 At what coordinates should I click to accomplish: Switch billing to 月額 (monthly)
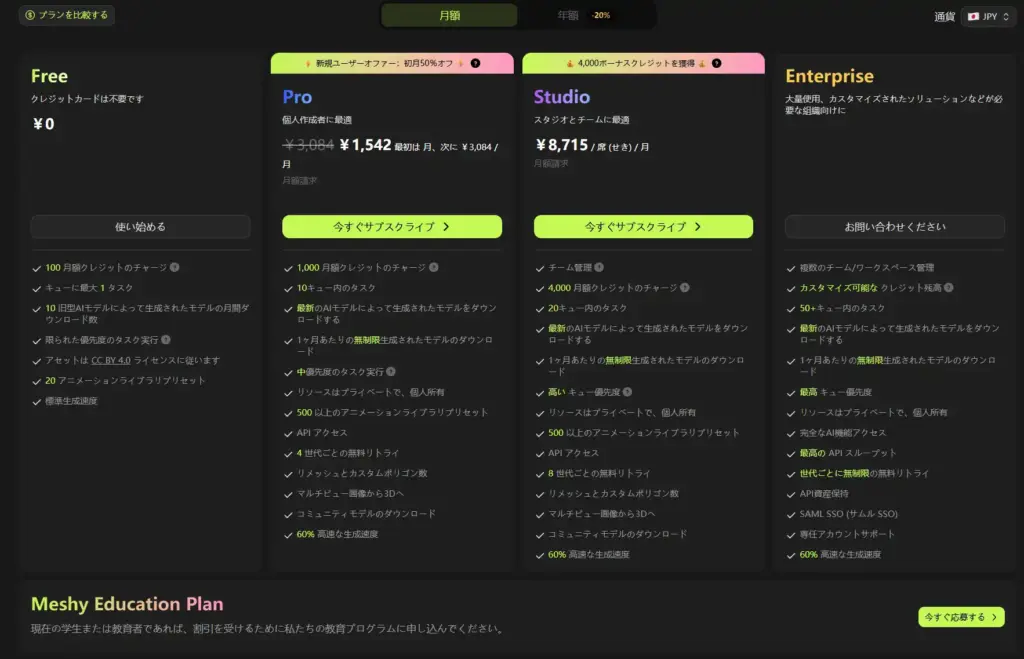(450, 16)
